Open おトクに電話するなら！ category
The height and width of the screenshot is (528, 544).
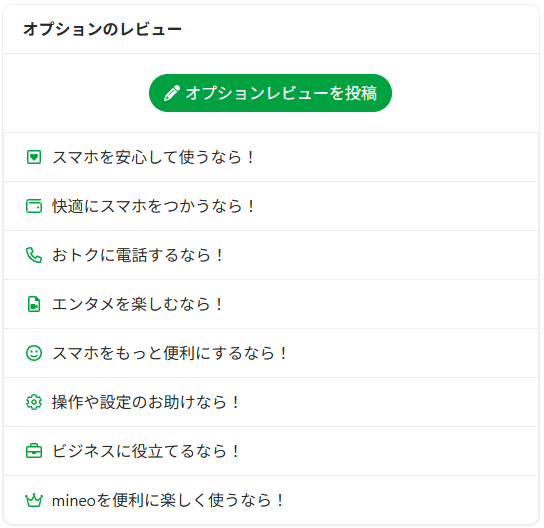pyautogui.click(x=271, y=255)
